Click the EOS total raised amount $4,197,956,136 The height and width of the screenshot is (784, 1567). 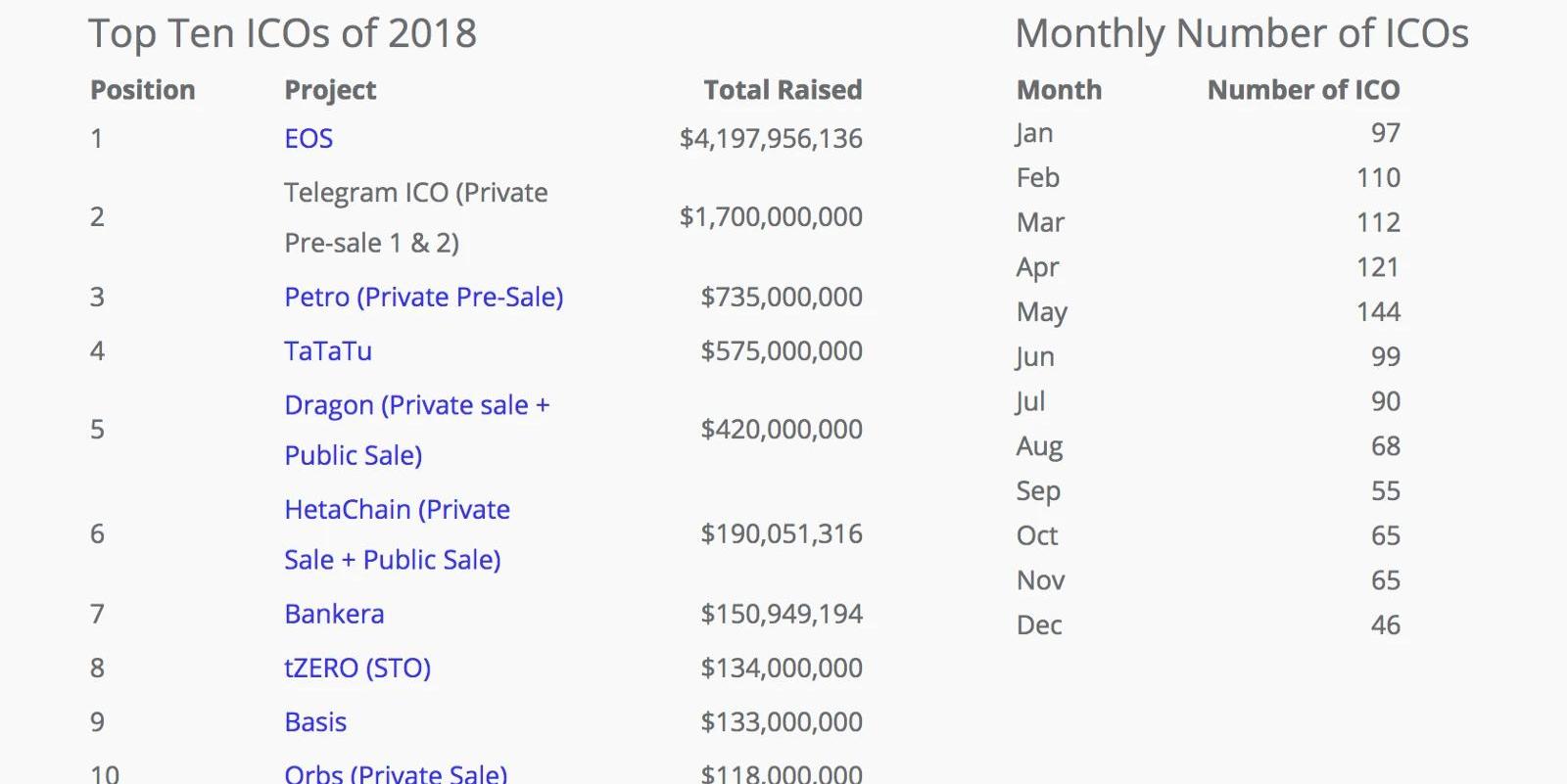tap(771, 139)
